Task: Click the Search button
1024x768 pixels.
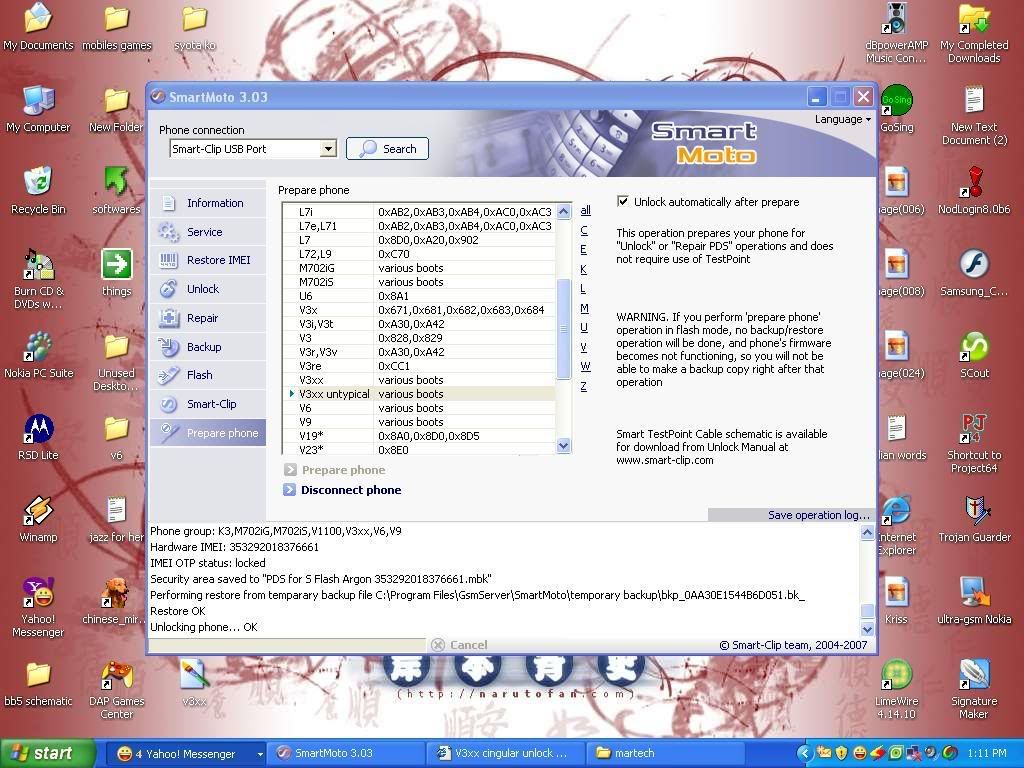Action: click(x=387, y=149)
